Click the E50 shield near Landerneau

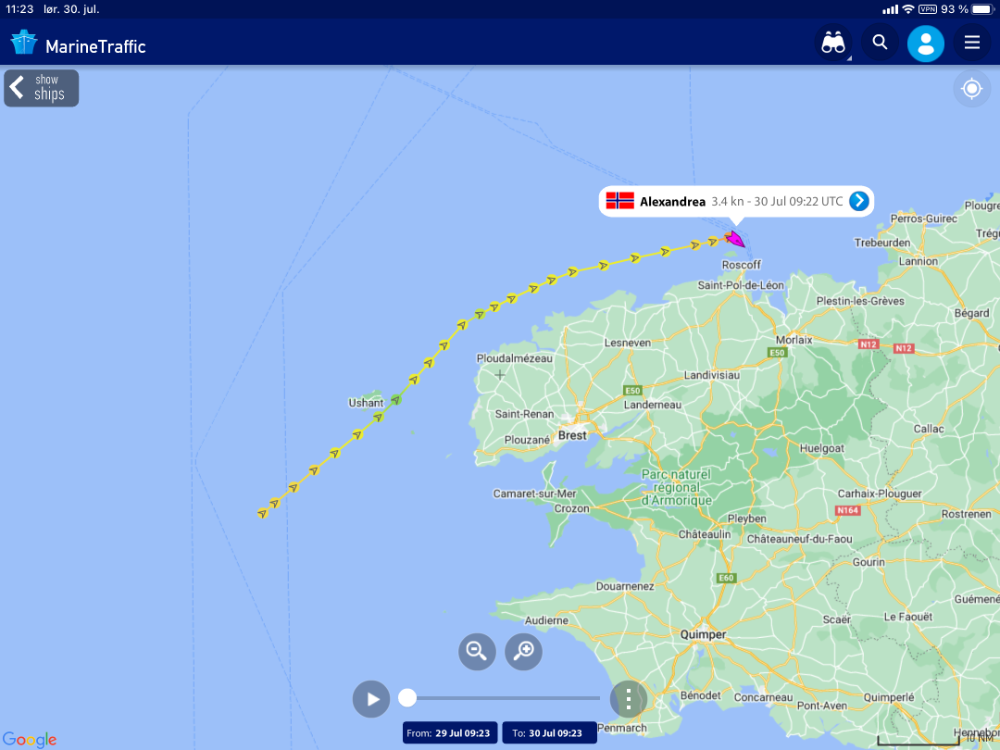coord(632,390)
